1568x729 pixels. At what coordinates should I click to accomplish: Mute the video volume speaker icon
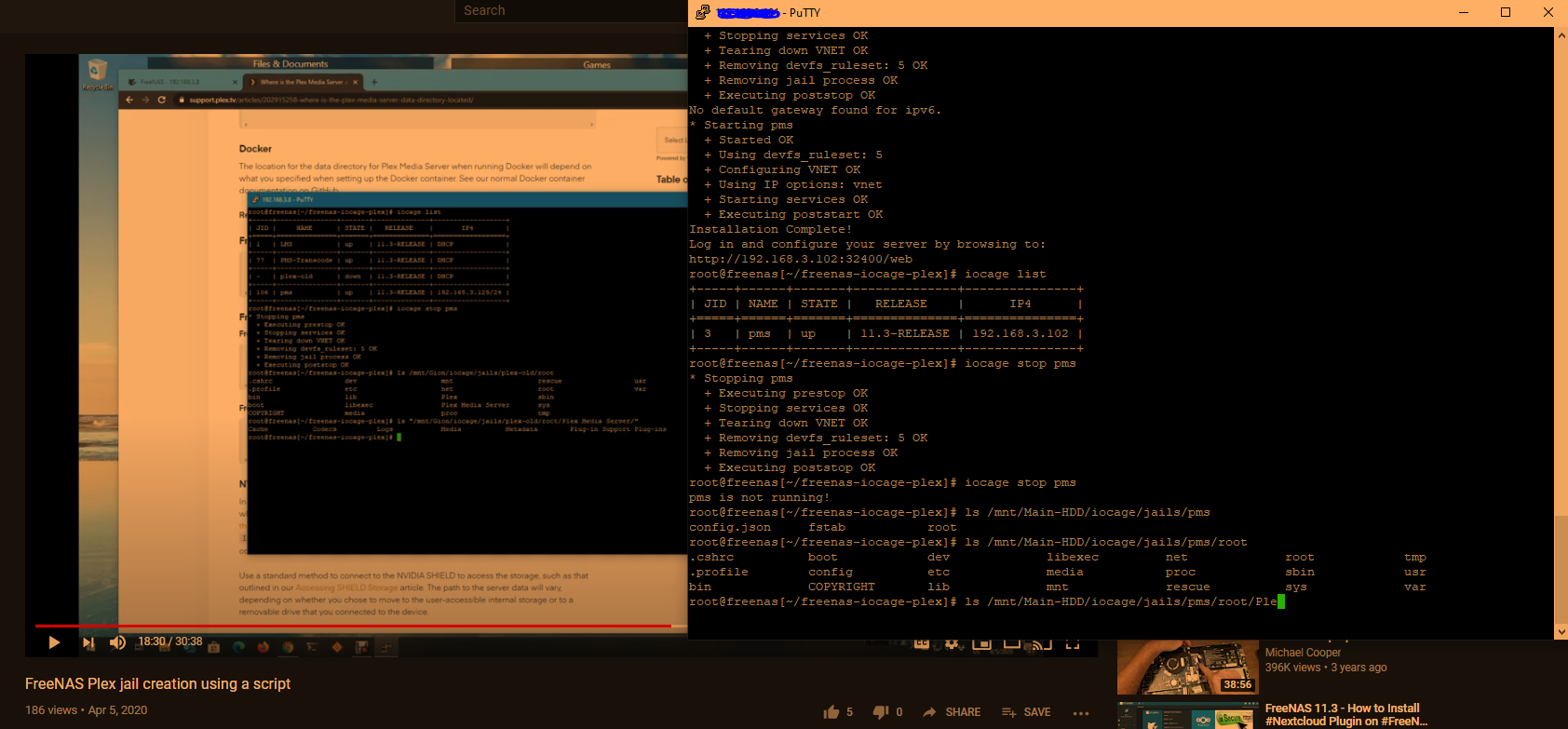point(117,642)
